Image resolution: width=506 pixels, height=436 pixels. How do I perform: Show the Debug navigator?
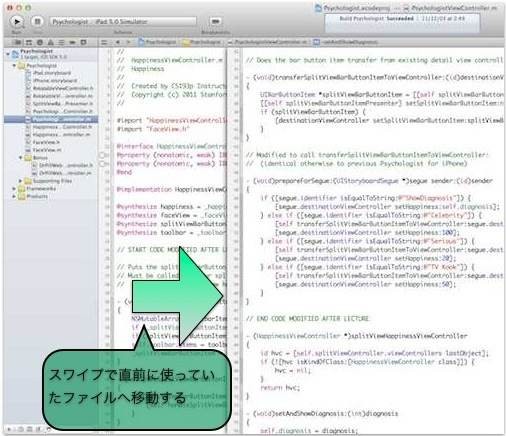61,42
